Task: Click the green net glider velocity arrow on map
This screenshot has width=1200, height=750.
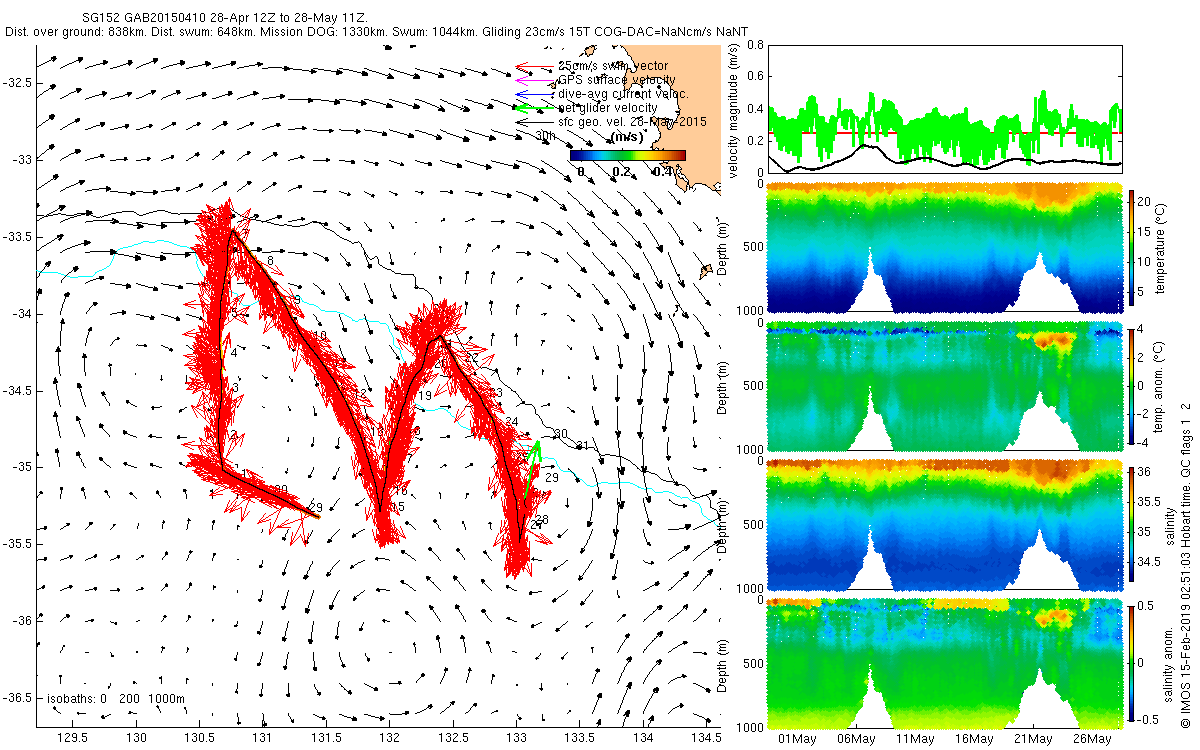Action: click(531, 472)
